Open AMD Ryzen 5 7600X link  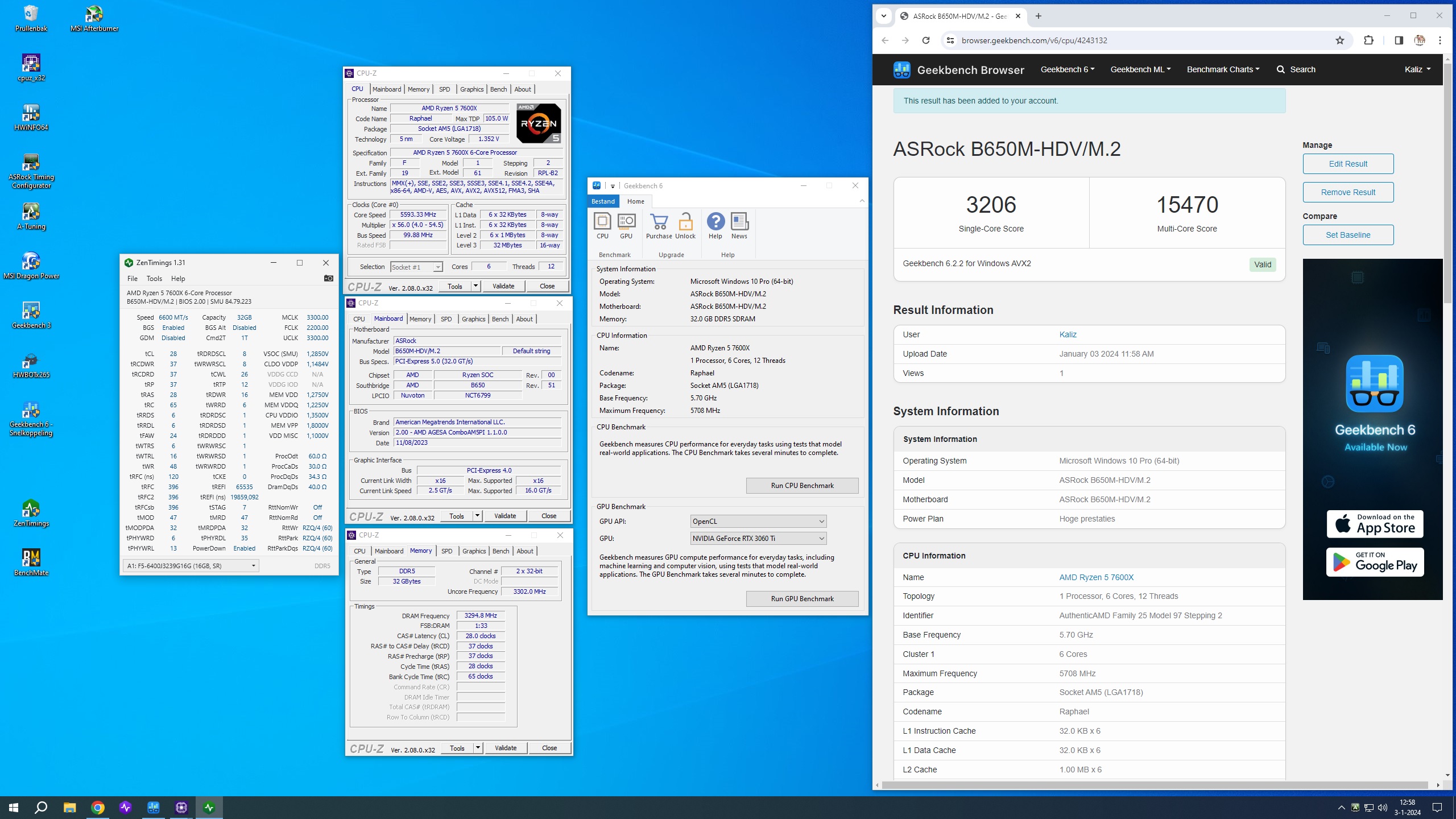1096,577
